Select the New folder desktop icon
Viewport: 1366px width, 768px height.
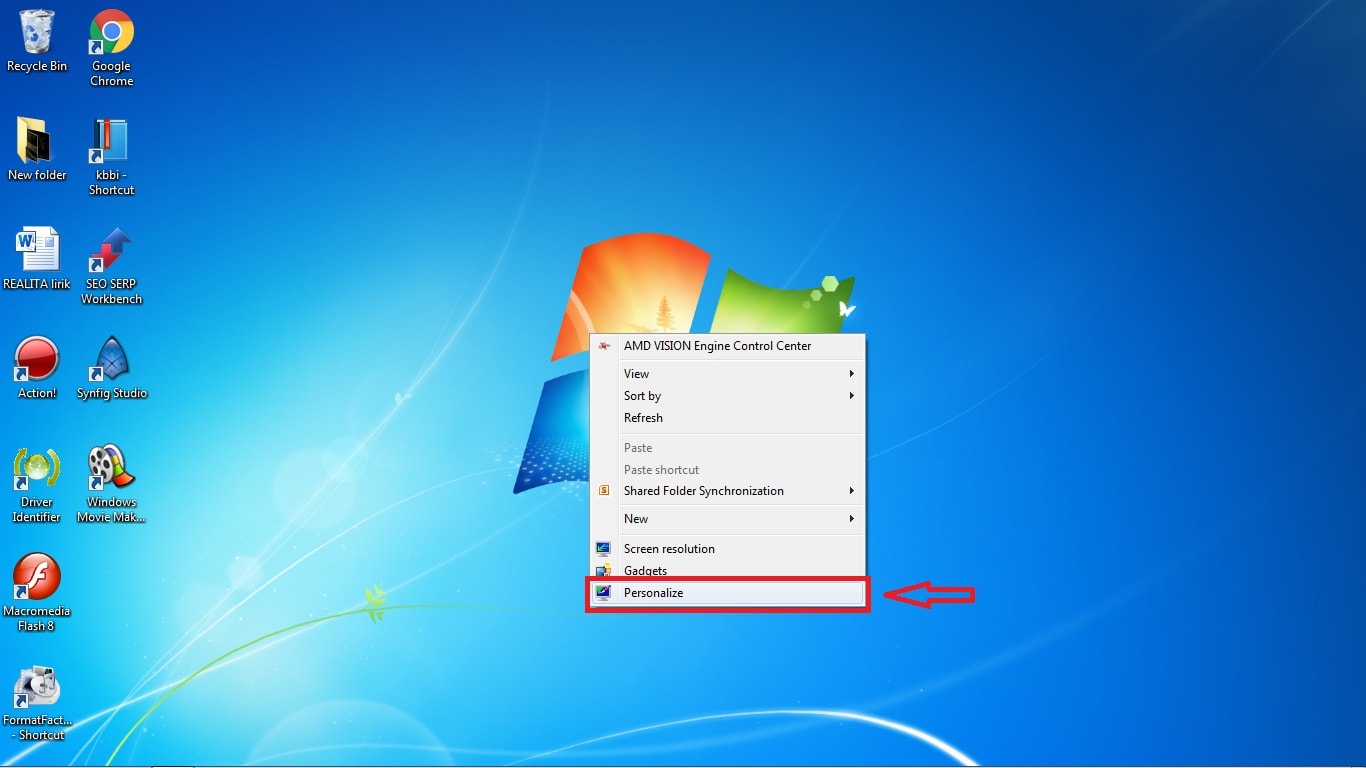pyautogui.click(x=37, y=150)
